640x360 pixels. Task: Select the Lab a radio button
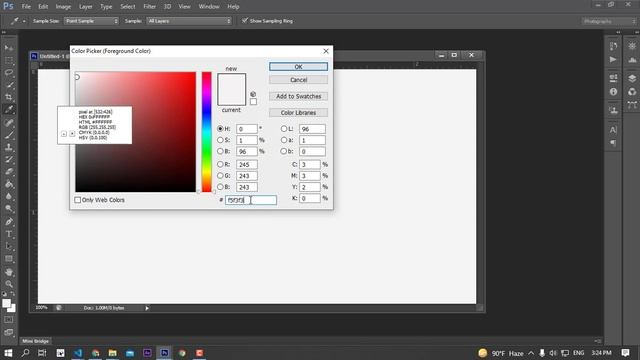click(x=284, y=140)
